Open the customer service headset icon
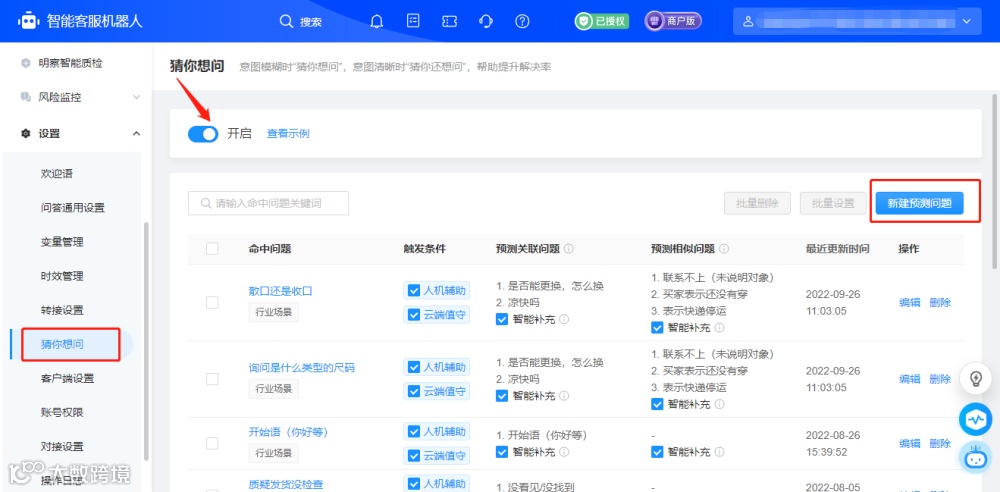Screen dimensions: 1000x492 (x=486, y=21)
